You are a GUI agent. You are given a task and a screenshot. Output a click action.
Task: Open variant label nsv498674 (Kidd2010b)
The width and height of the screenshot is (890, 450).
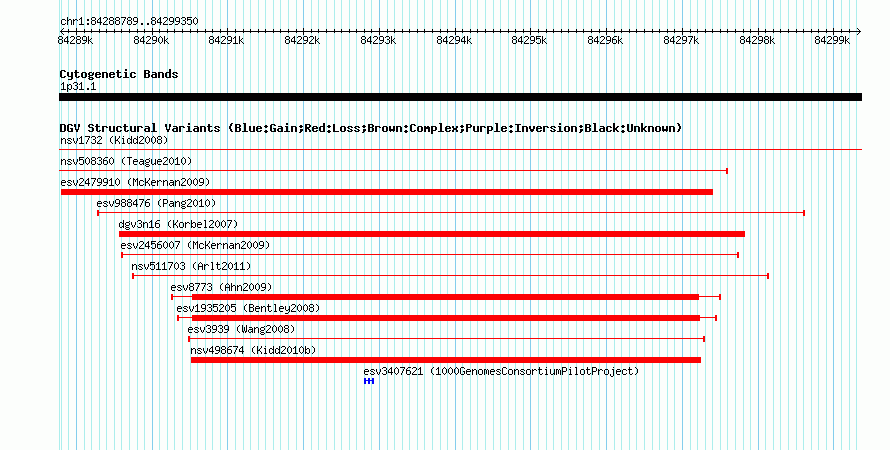pyautogui.click(x=253, y=350)
